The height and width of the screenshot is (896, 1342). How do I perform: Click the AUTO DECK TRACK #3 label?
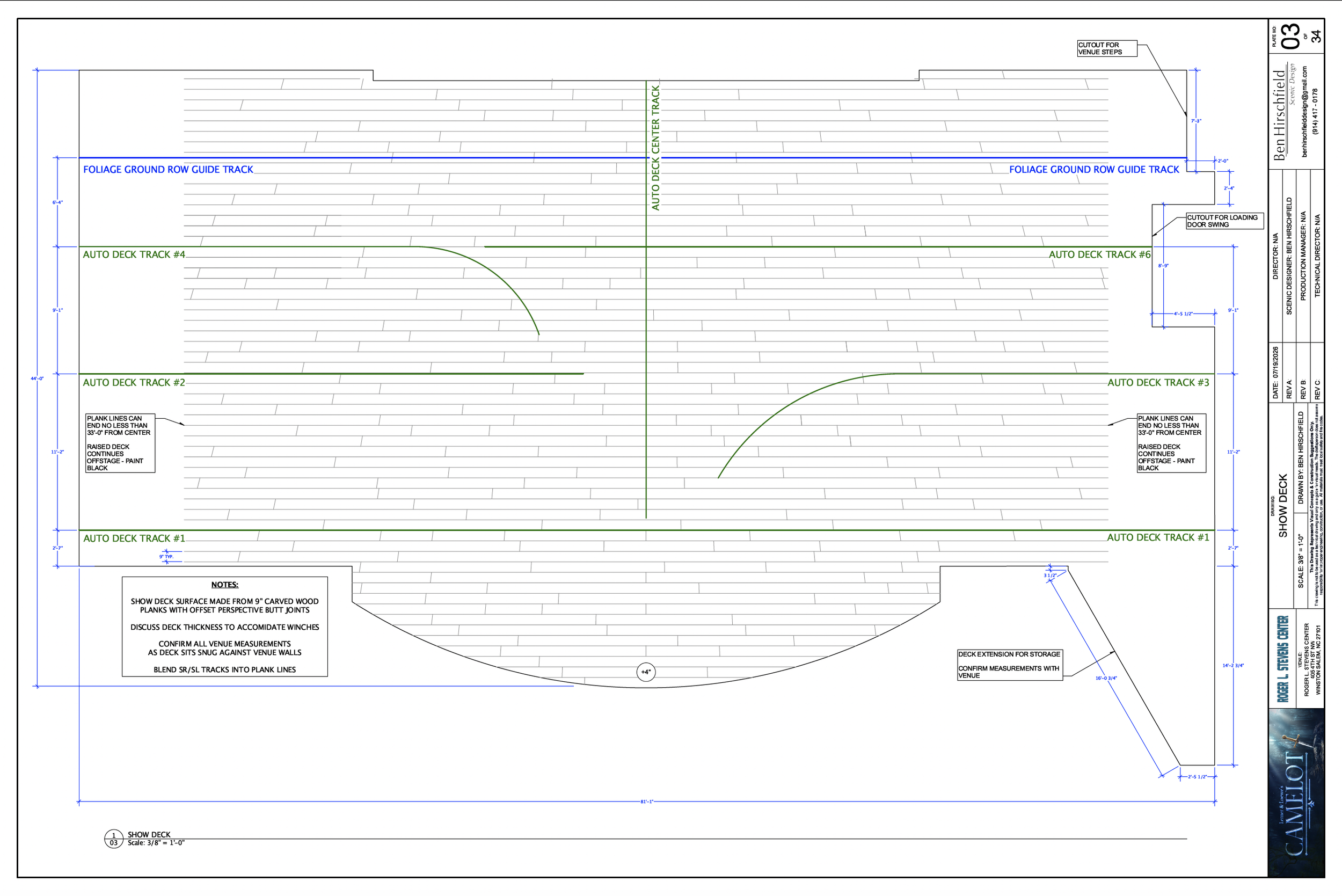tap(1158, 382)
